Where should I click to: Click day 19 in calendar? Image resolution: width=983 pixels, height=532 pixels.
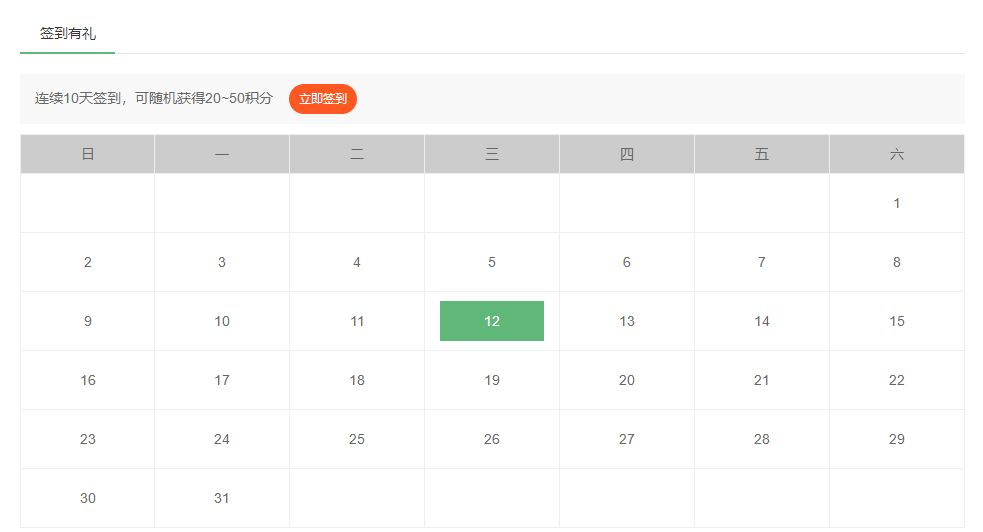[x=492, y=380]
